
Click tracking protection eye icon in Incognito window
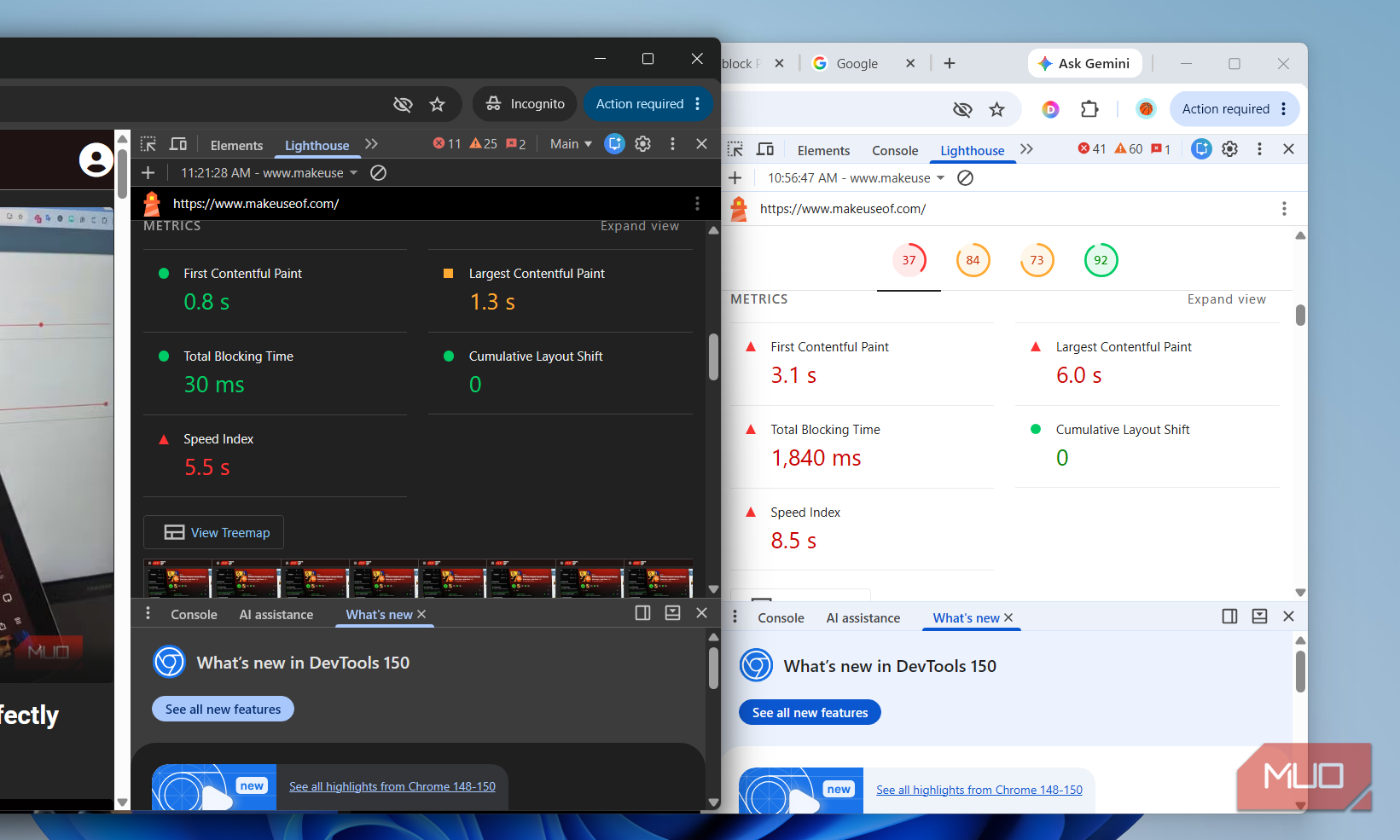coord(403,104)
